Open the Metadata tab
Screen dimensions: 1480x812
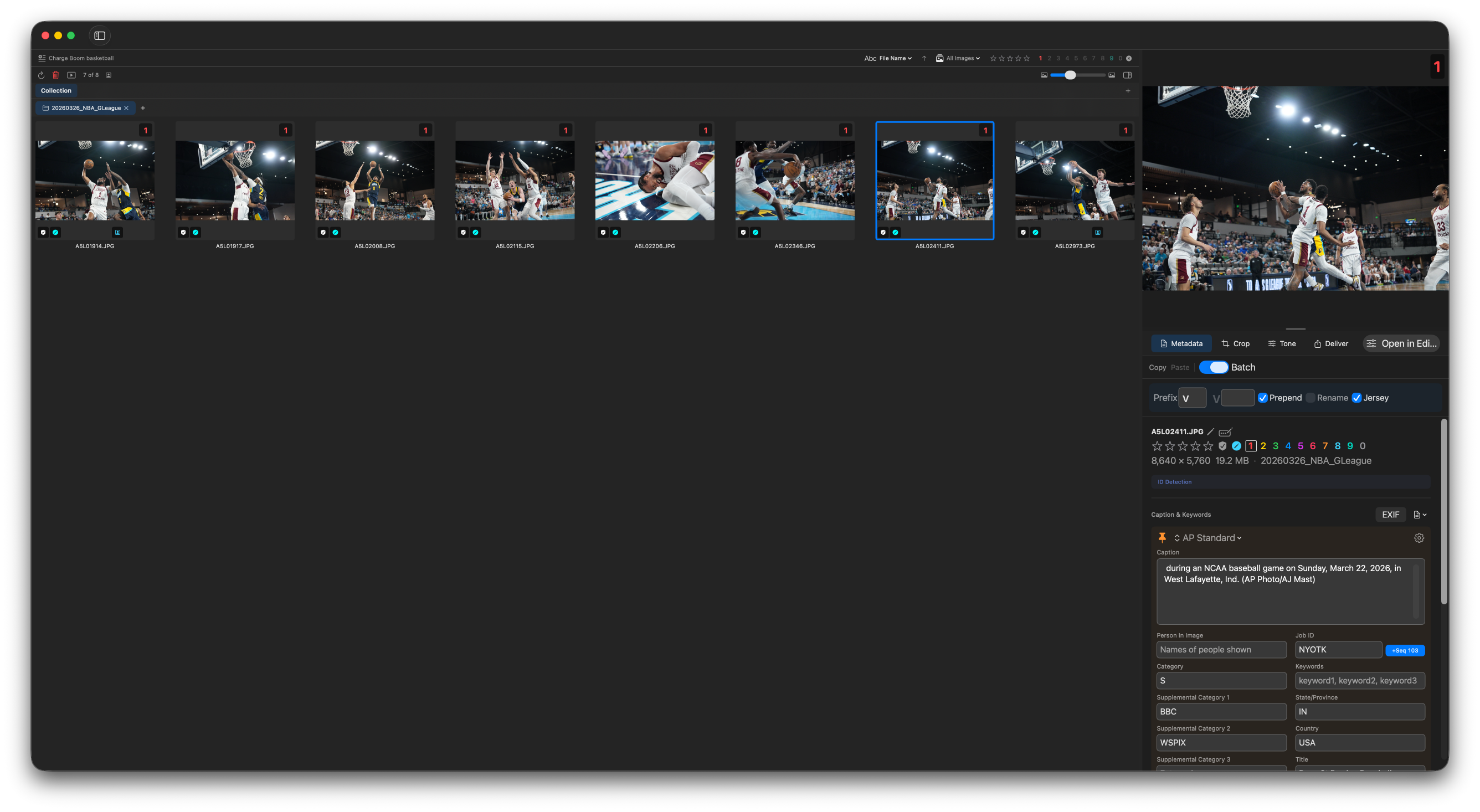click(1181, 343)
